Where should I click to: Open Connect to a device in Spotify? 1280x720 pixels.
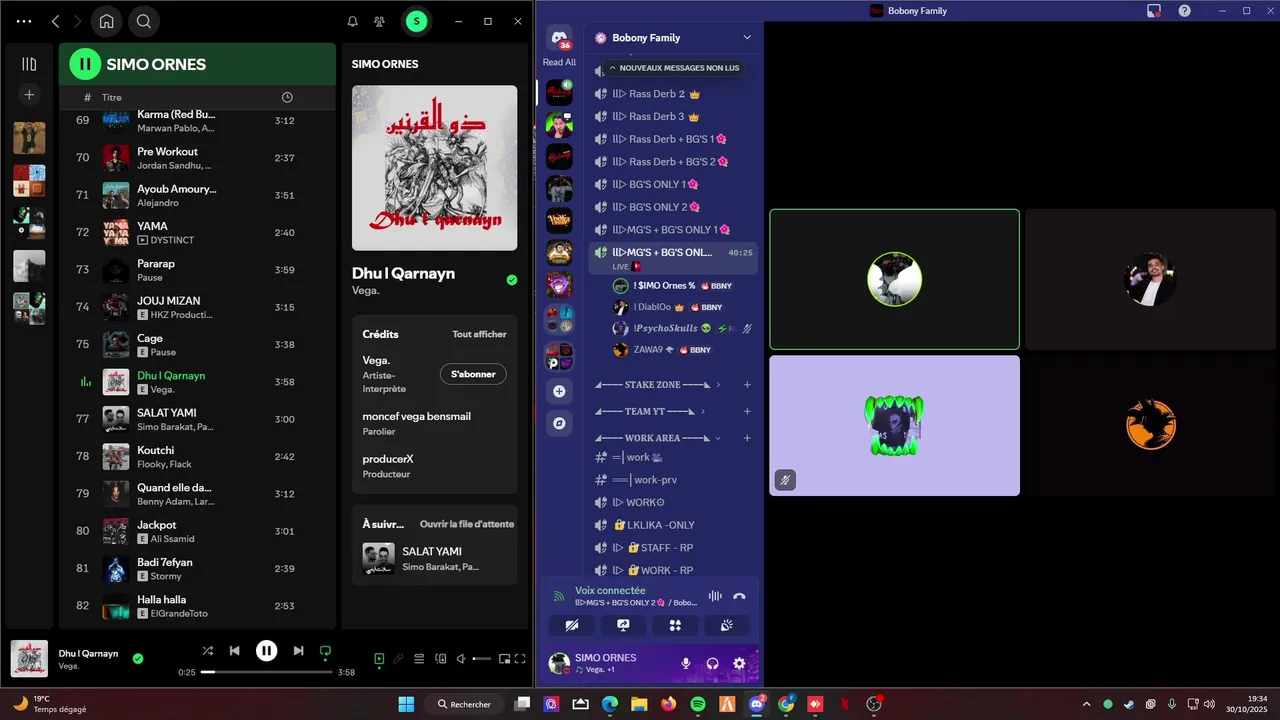click(439, 659)
